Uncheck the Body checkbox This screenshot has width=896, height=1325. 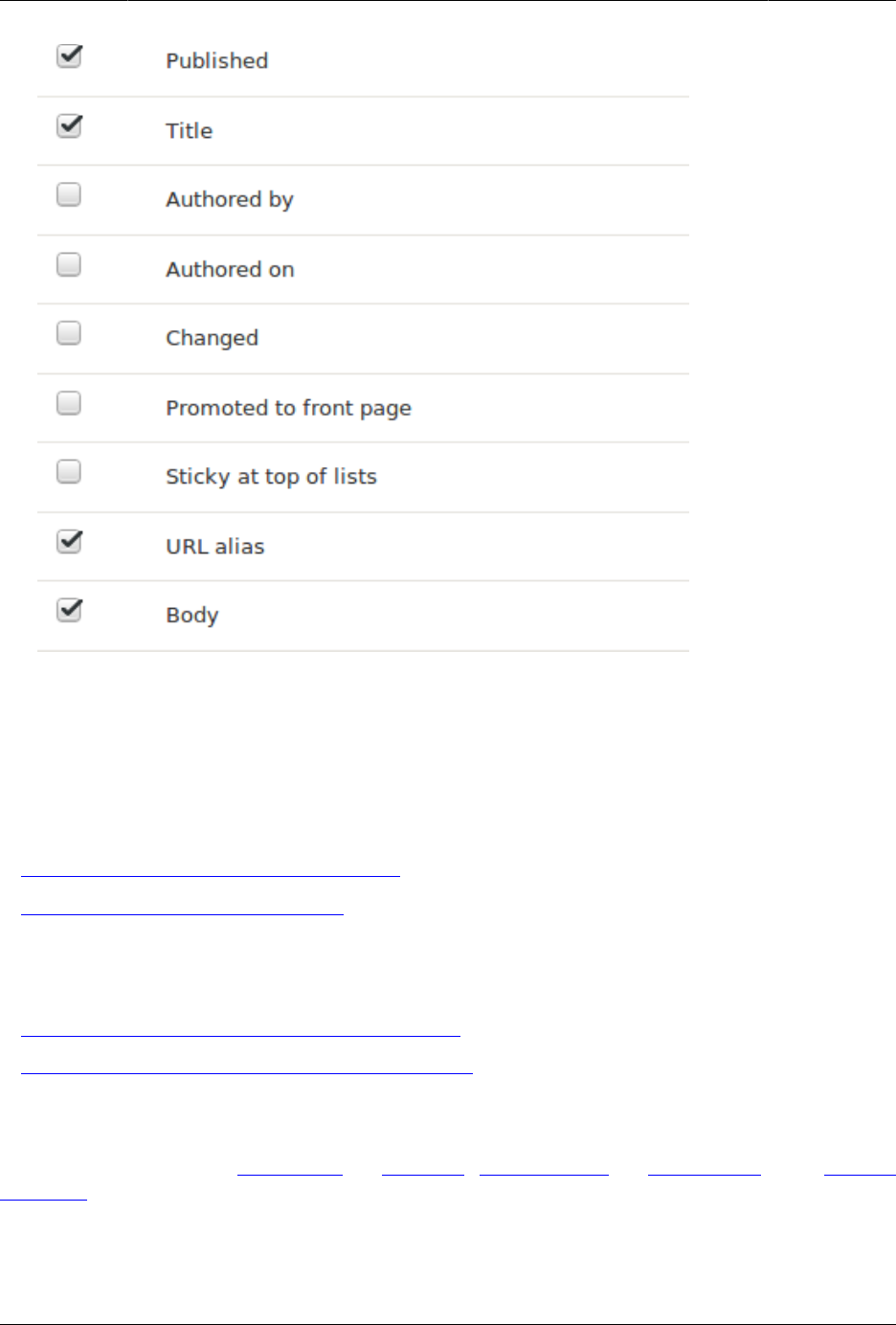[69, 610]
